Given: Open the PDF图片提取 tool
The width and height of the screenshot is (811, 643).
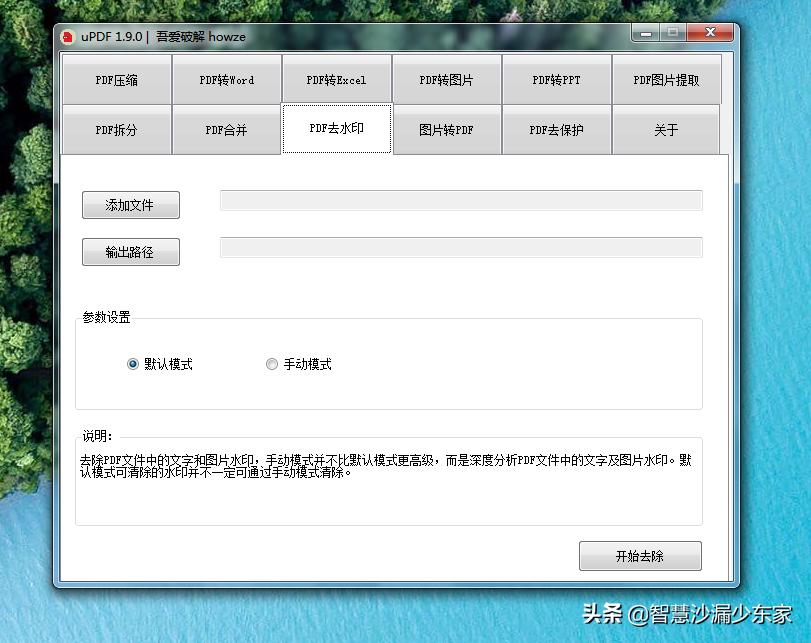Looking at the screenshot, I should click(x=666, y=79).
